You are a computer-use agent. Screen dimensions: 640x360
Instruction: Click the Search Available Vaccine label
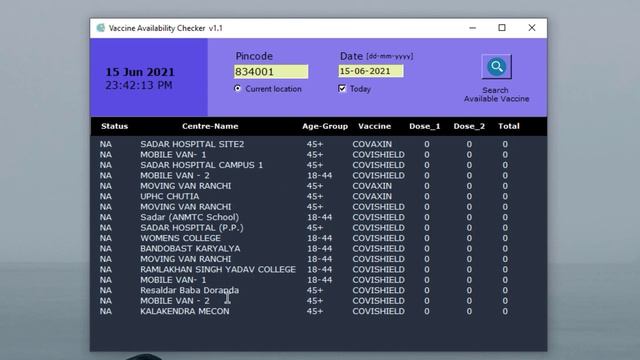coord(496,95)
